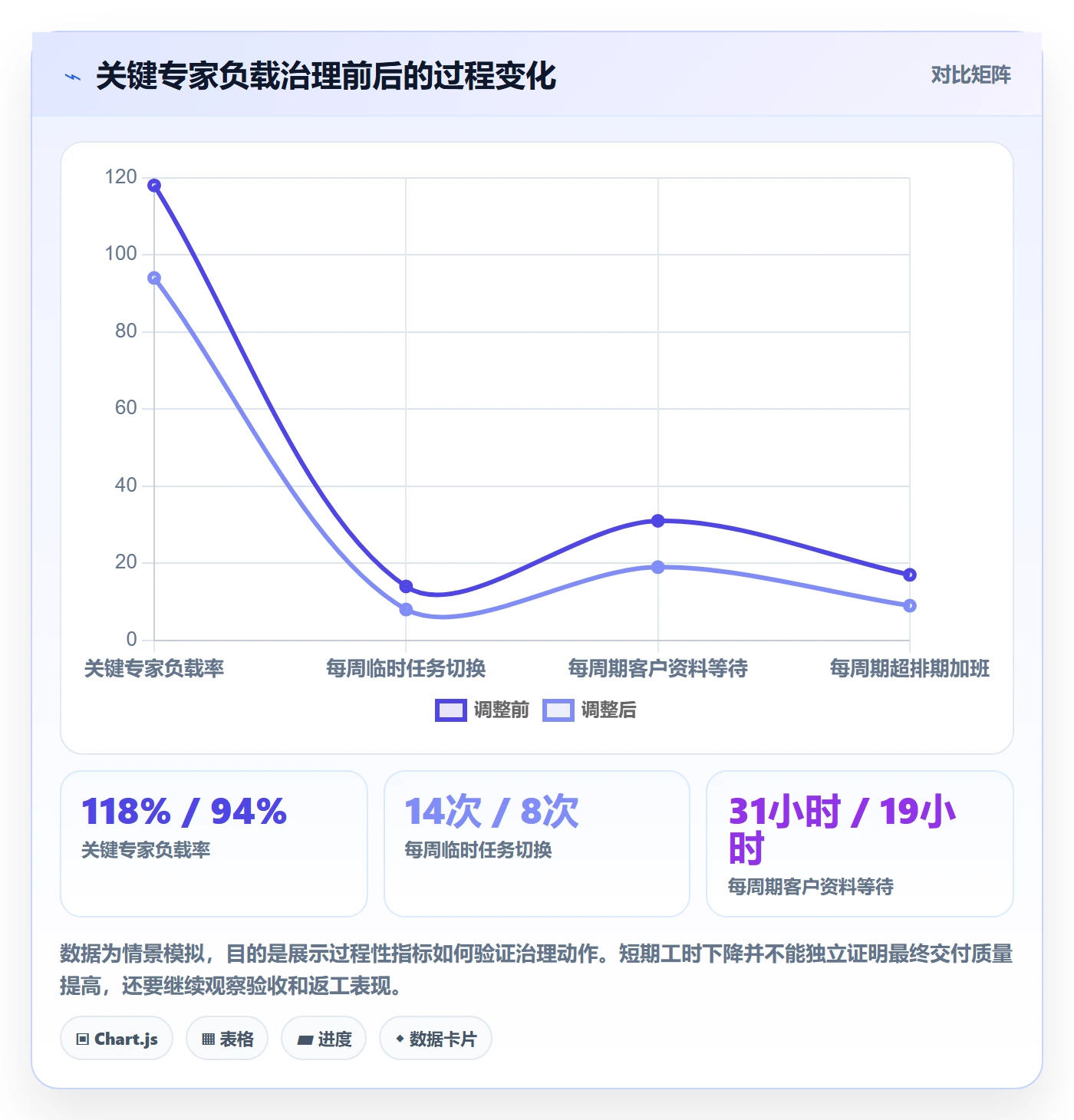Click the diamond icon in 数据卡片 tag

(400, 1039)
